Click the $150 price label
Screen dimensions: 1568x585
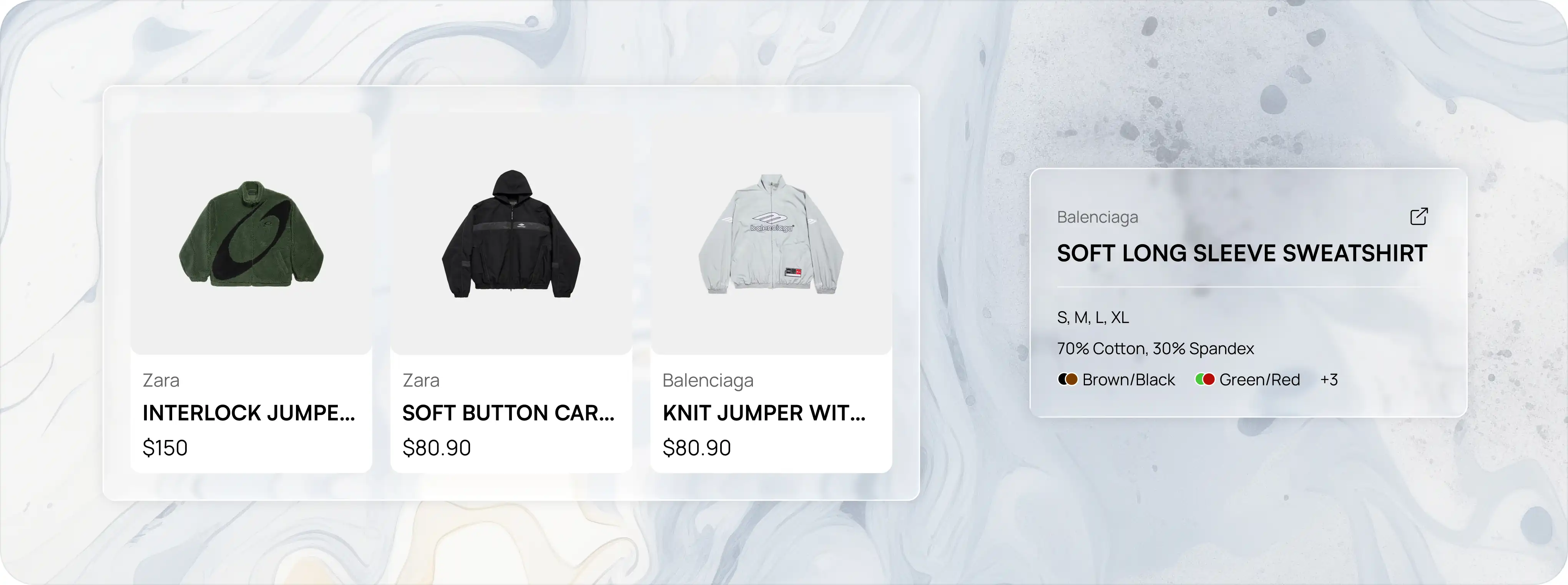click(x=165, y=448)
